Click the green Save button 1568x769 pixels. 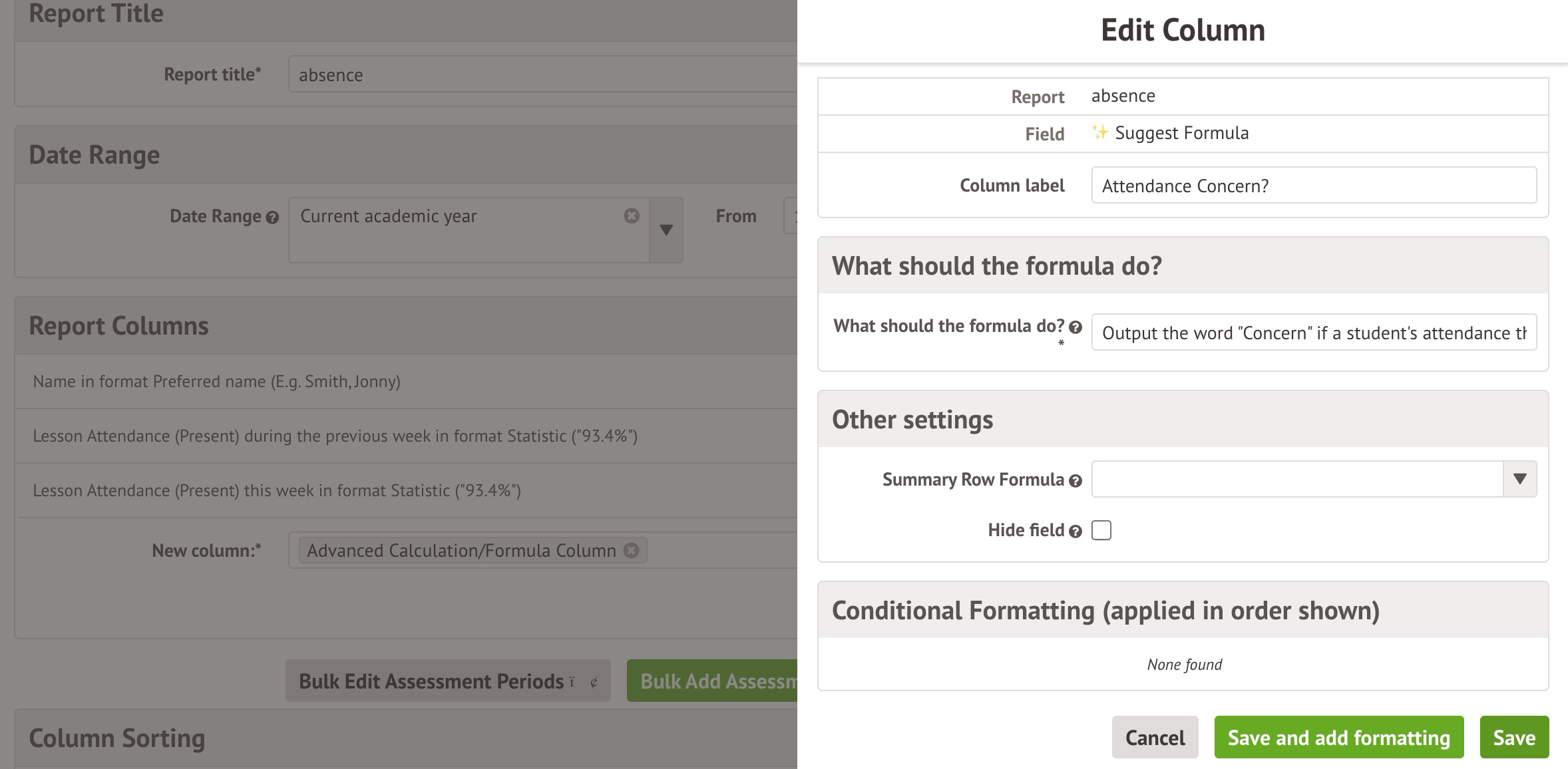pyautogui.click(x=1514, y=737)
